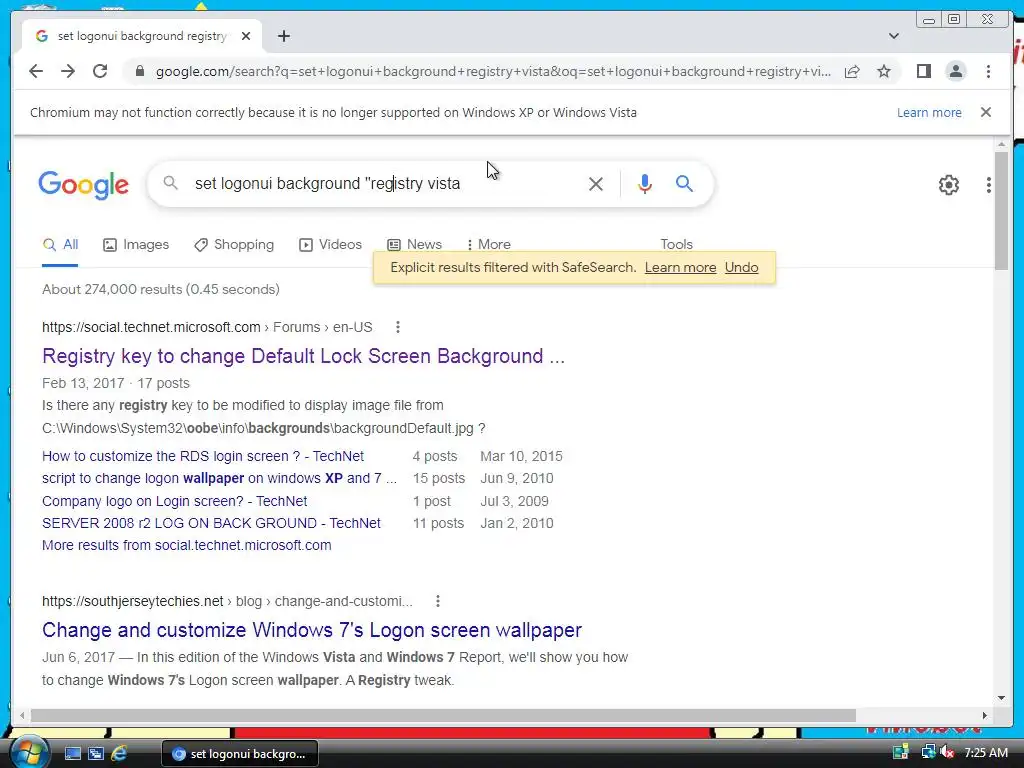Open the network tray icon
Viewport: 1024px width, 768px height.
(927, 752)
